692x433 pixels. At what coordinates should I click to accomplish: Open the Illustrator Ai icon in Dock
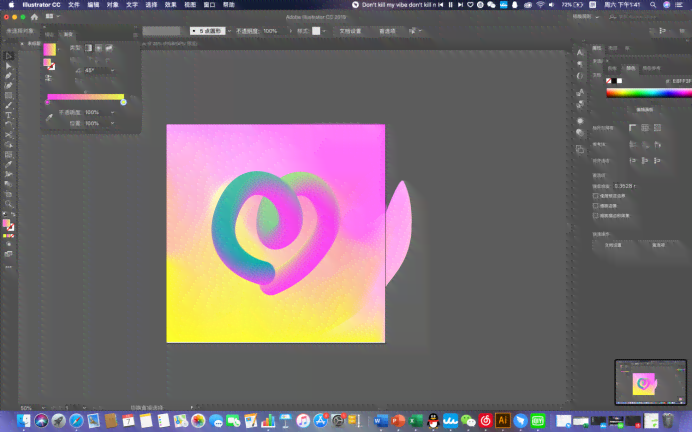pyautogui.click(x=503, y=421)
